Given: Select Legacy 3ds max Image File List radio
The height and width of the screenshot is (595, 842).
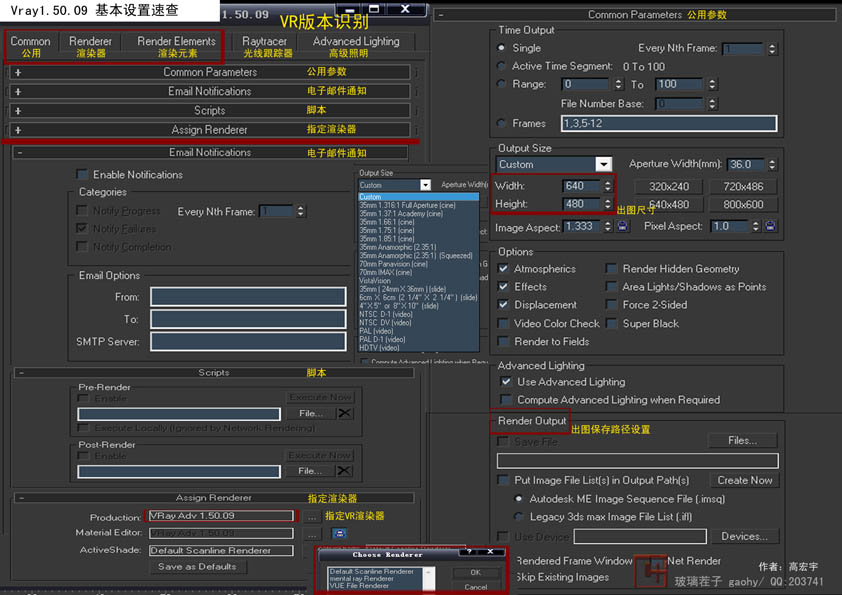Looking at the screenshot, I should (519, 517).
